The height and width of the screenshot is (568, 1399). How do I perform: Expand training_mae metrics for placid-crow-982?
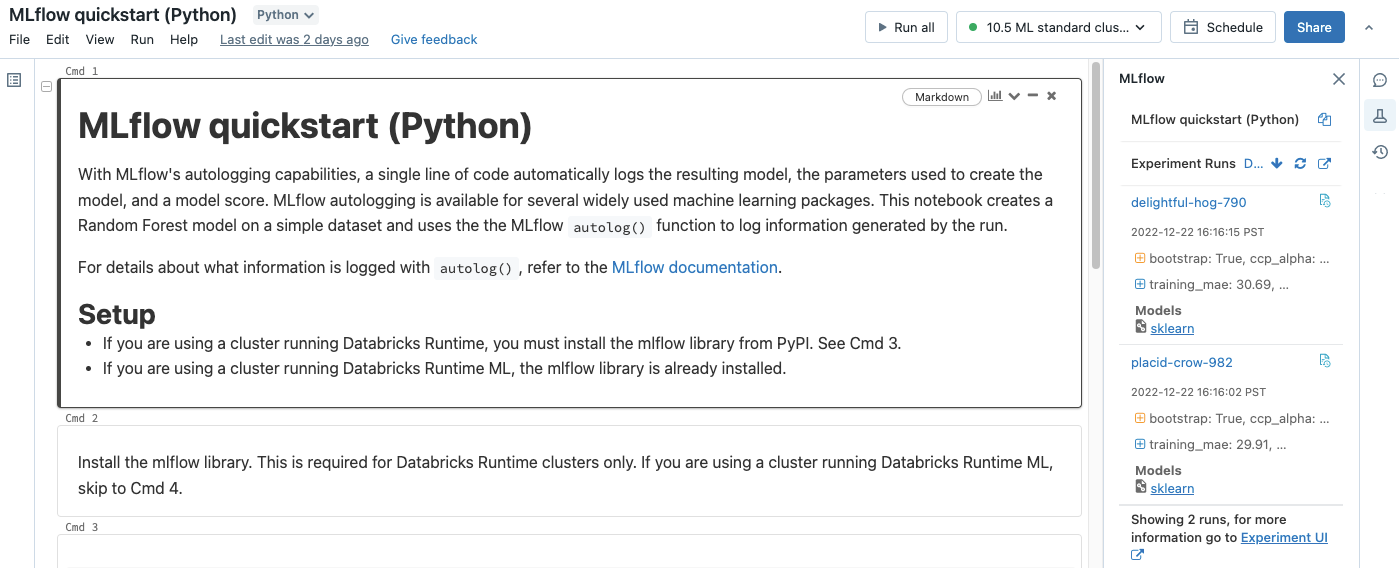tap(1140, 444)
